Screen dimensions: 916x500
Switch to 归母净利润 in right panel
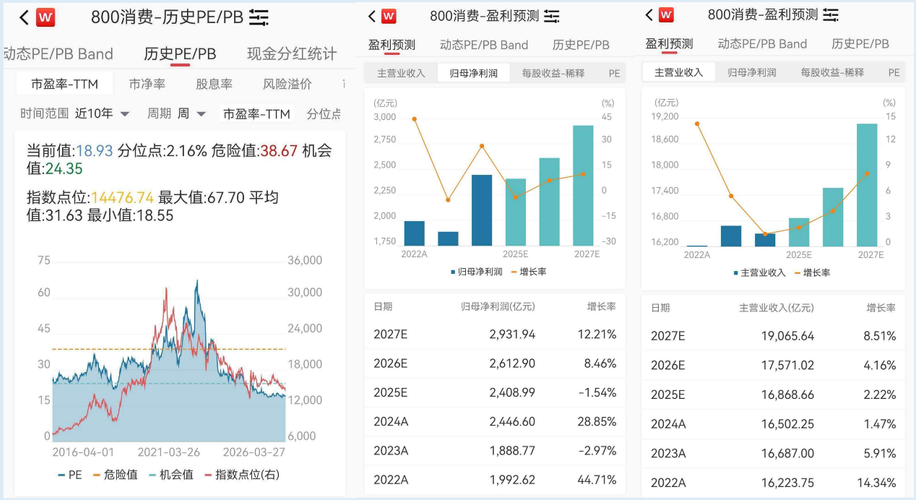(752, 72)
